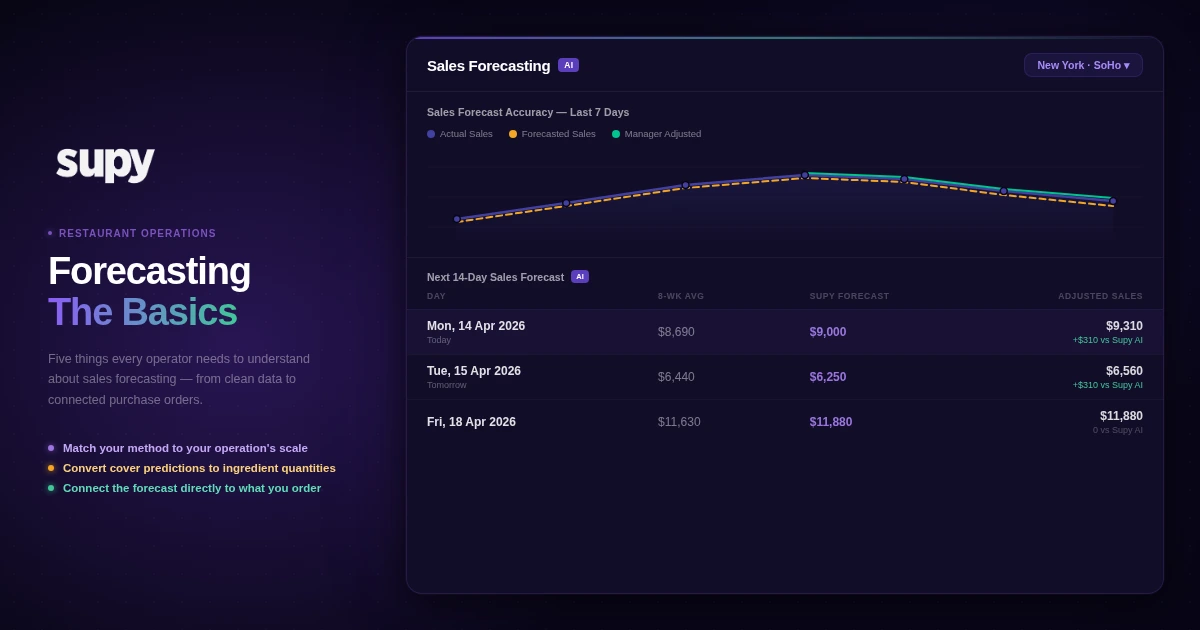1200x630 pixels.
Task: Click the Match your method to your scale link
Action: click(x=185, y=448)
